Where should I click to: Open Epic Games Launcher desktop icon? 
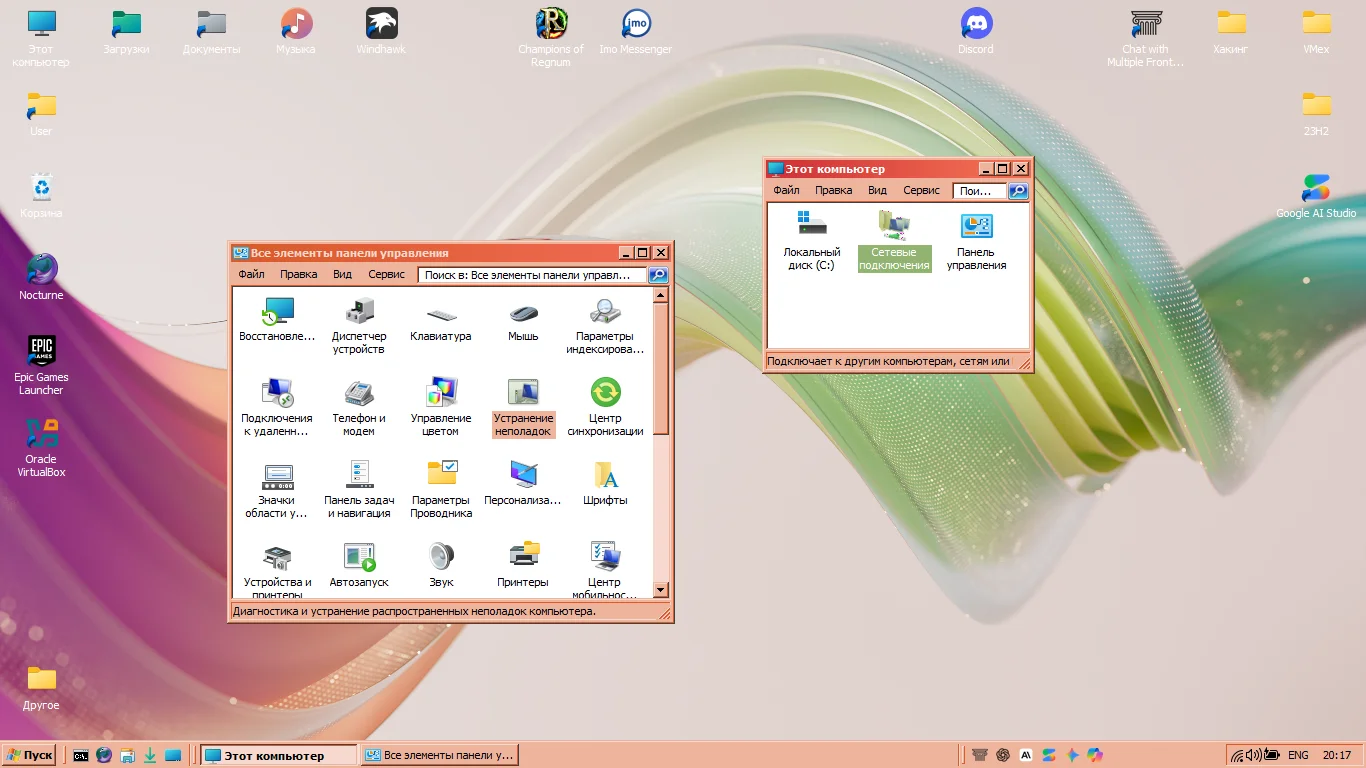point(41,366)
